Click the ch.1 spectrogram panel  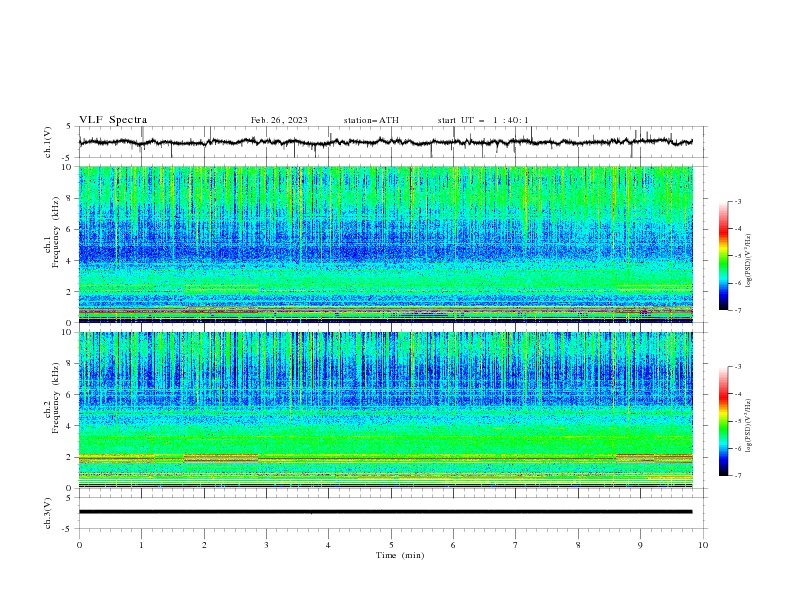(386, 244)
